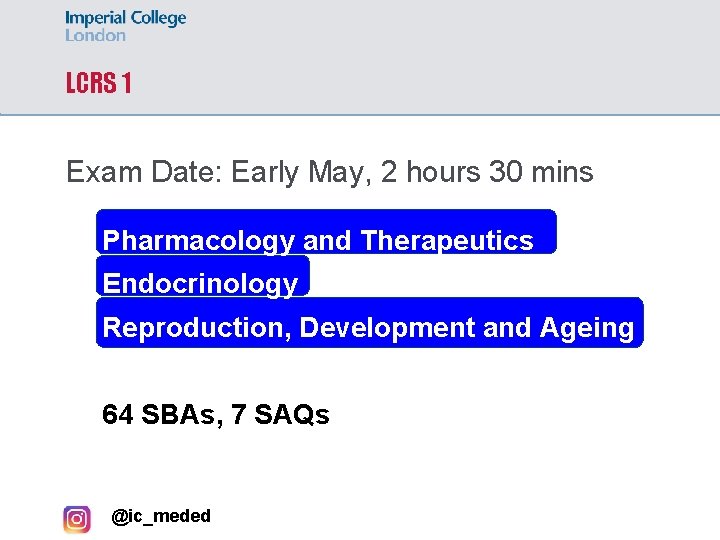Screen dimensions: 720x540
Task: Click the word Ageing
Action: tap(587, 329)
